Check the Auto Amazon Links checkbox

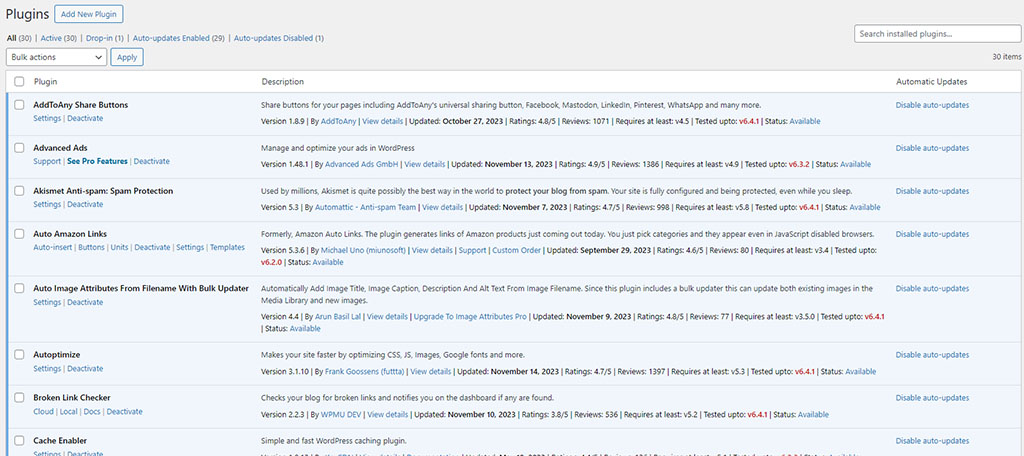click(x=20, y=234)
